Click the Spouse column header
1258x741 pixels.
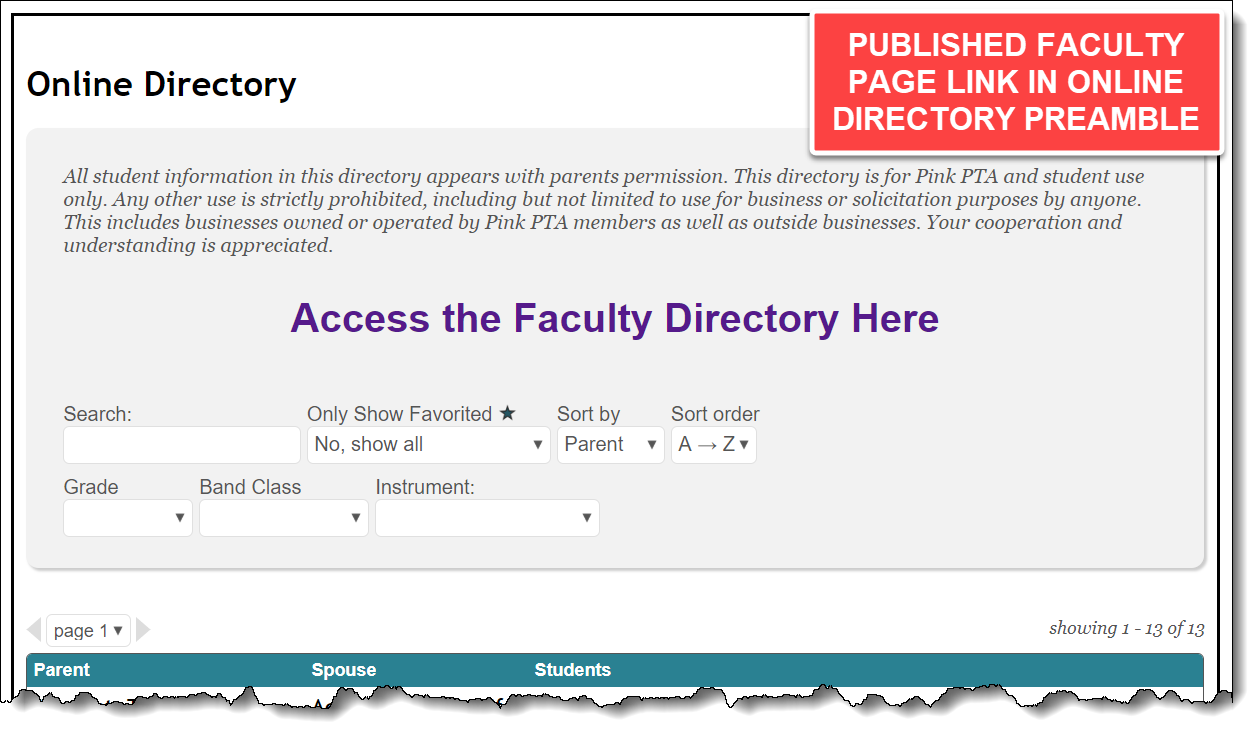pyautogui.click(x=343, y=670)
